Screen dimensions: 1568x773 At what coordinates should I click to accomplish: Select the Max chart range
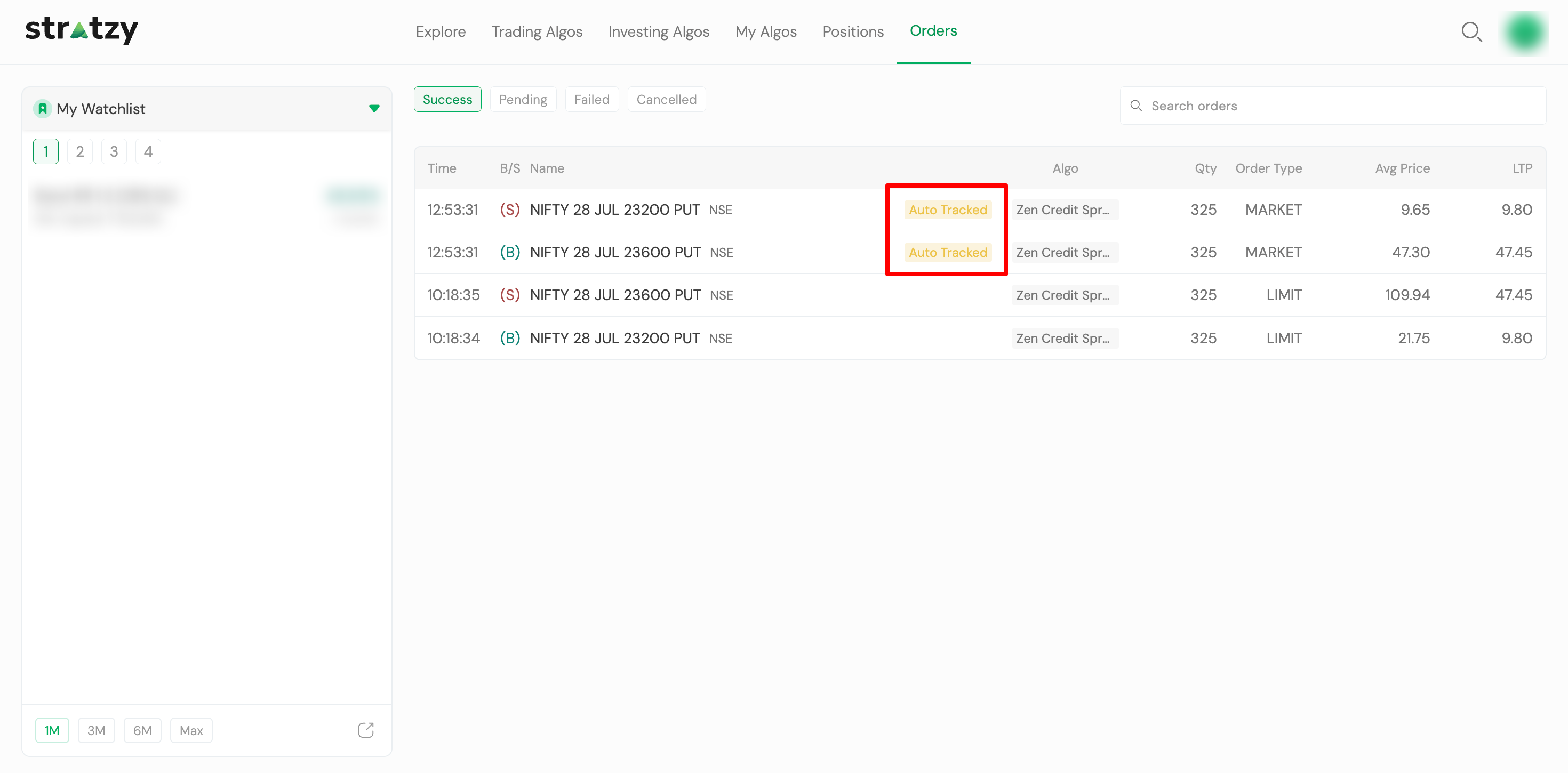coord(191,730)
